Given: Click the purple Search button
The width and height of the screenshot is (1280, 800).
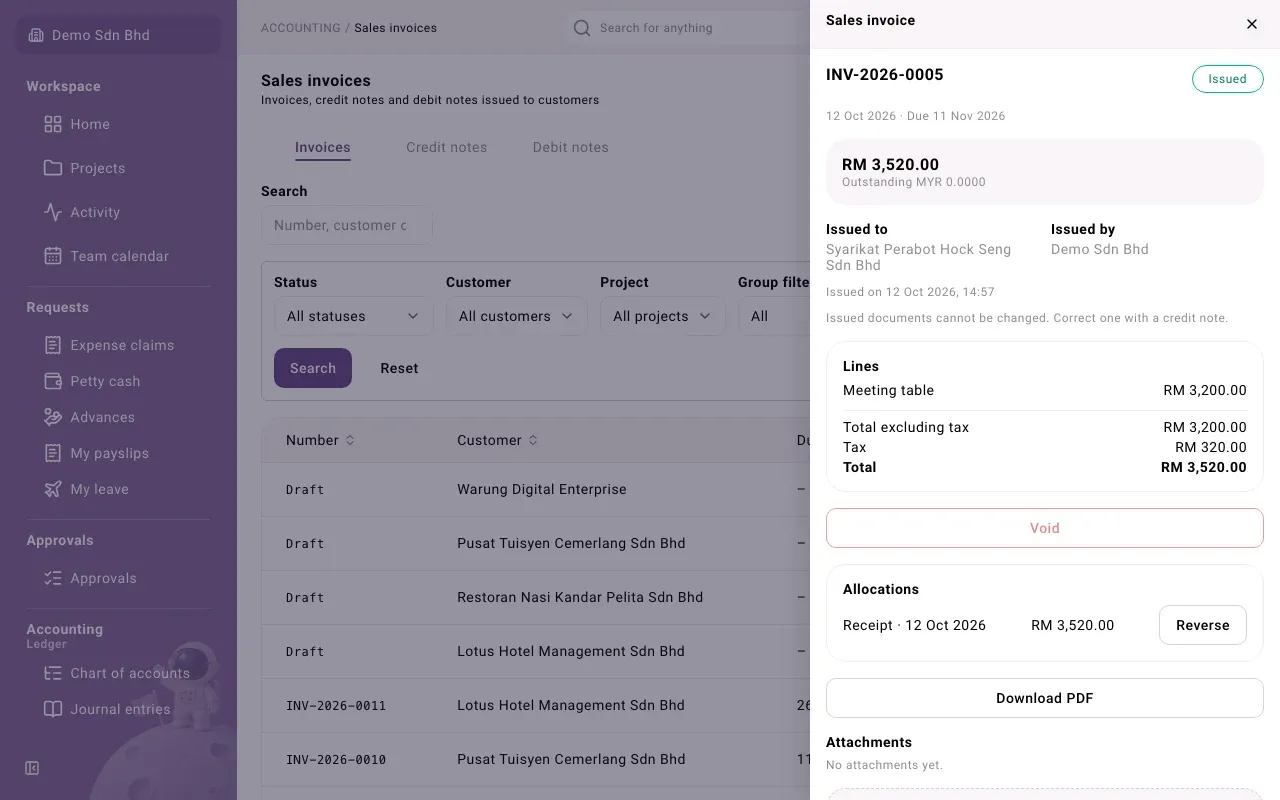Looking at the screenshot, I should click(x=313, y=368).
